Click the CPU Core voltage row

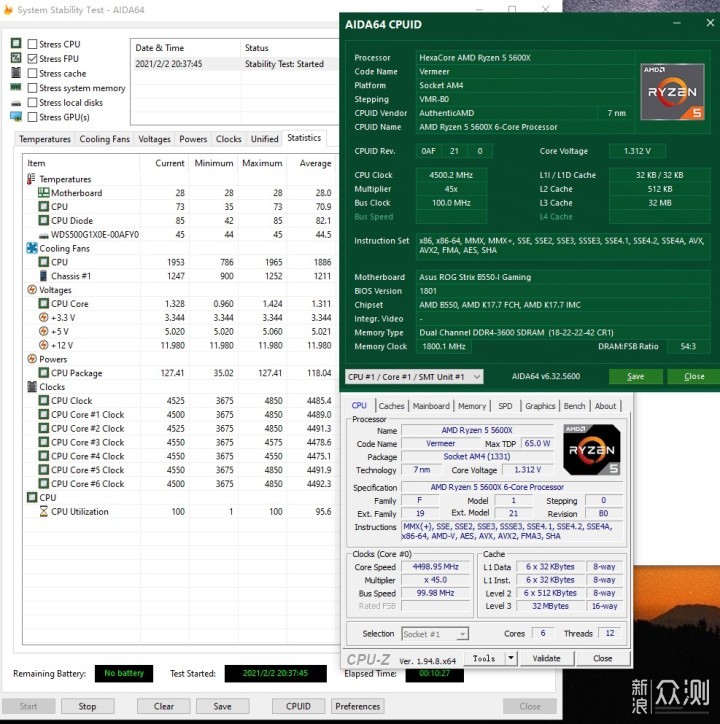coord(180,303)
